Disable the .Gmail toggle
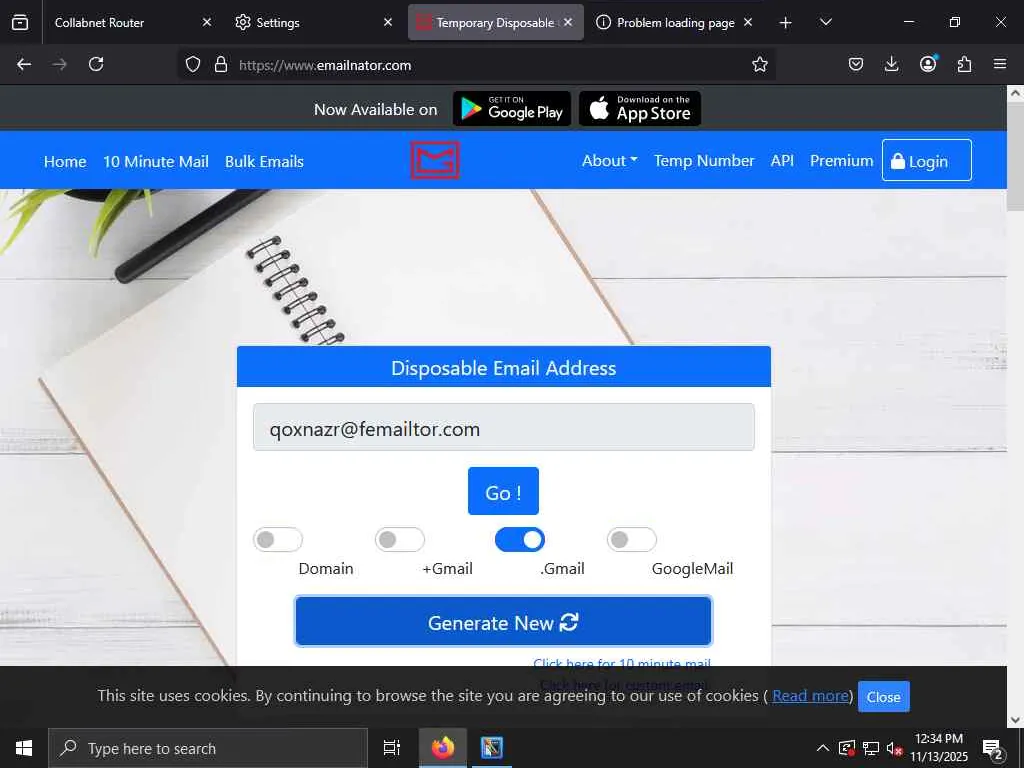Image resolution: width=1024 pixels, height=768 pixels. coord(520,539)
